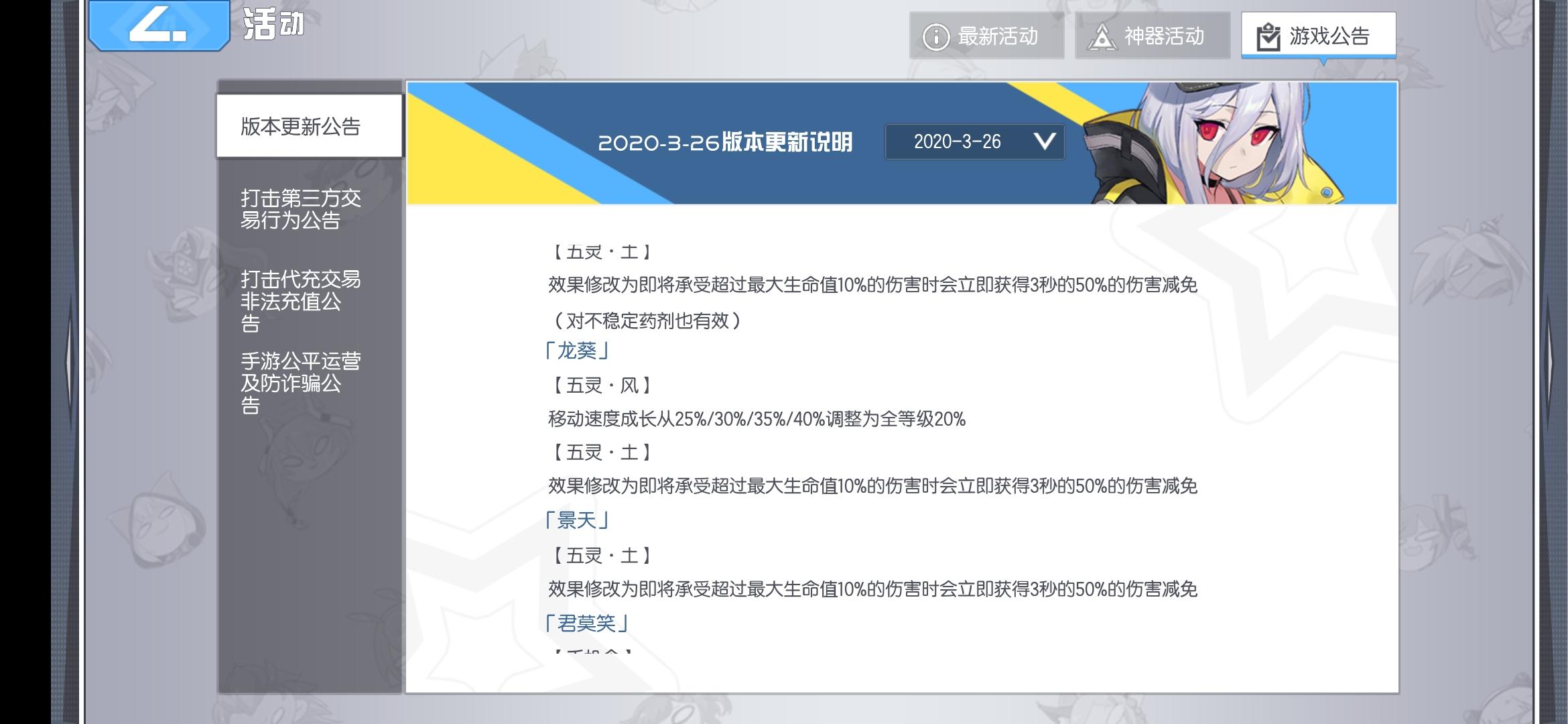Click the triangle icon on 神器活动
Image resolution: width=1568 pixels, height=724 pixels.
click(1102, 37)
